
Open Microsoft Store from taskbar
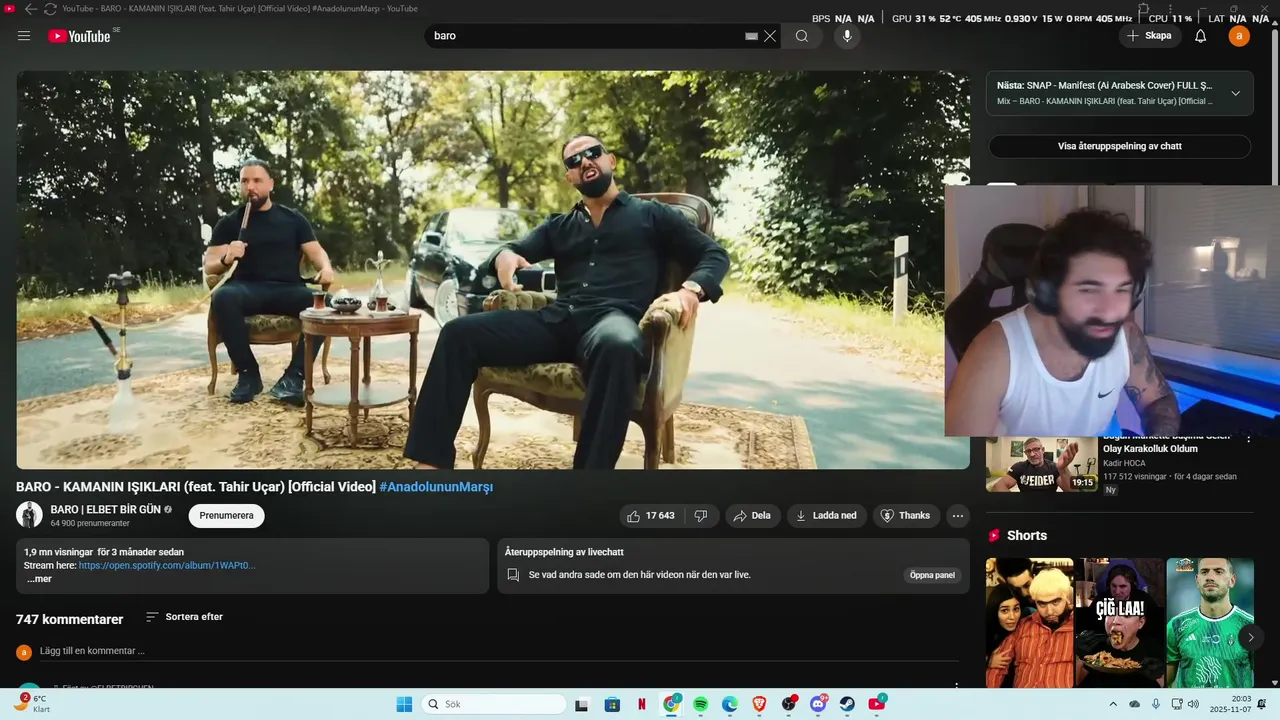coord(612,704)
